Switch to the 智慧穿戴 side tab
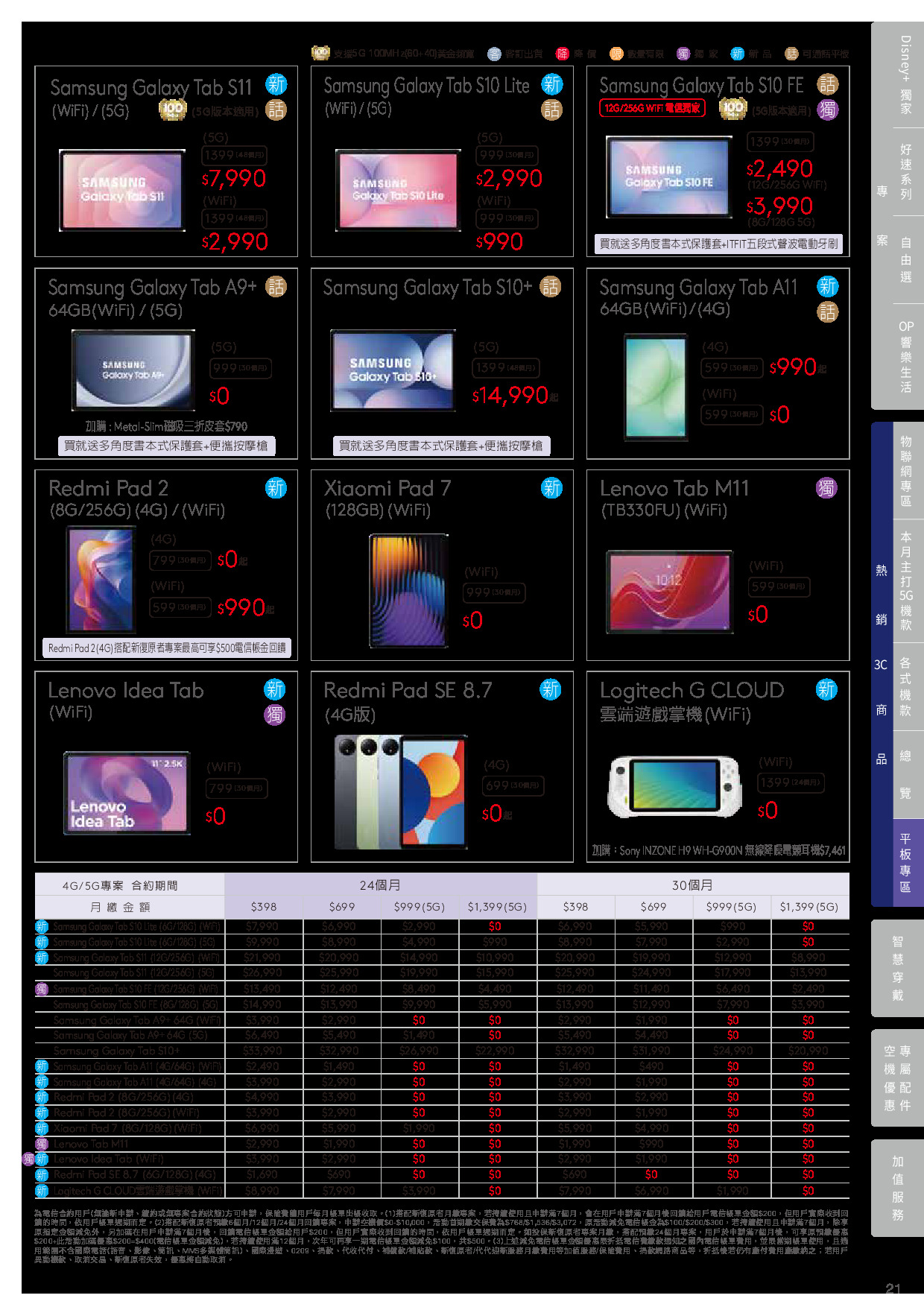 [x=897, y=968]
